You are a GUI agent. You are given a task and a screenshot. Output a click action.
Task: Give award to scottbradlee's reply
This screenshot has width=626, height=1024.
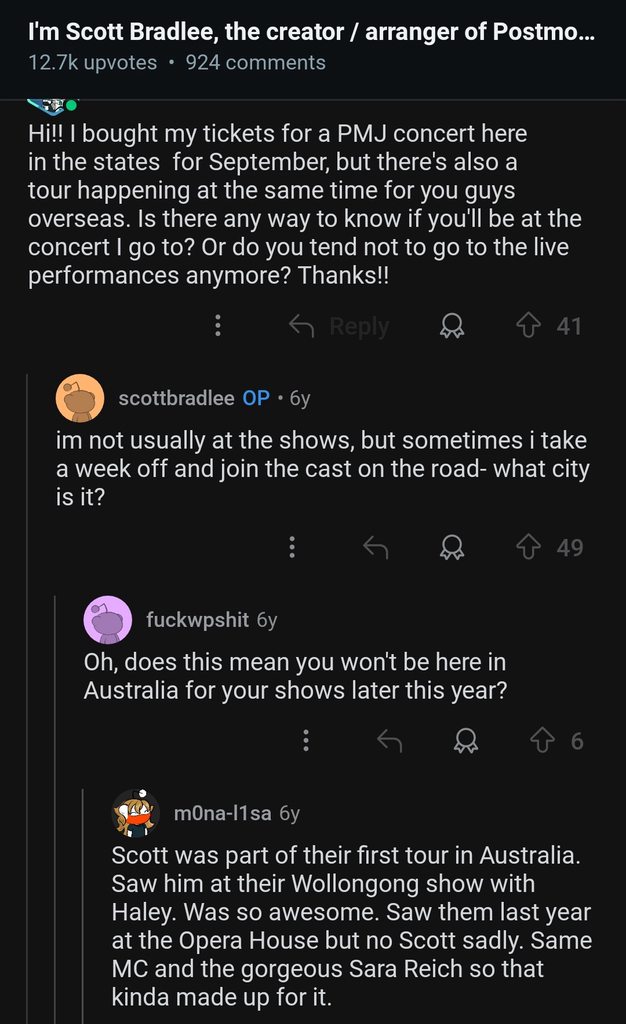pos(452,547)
